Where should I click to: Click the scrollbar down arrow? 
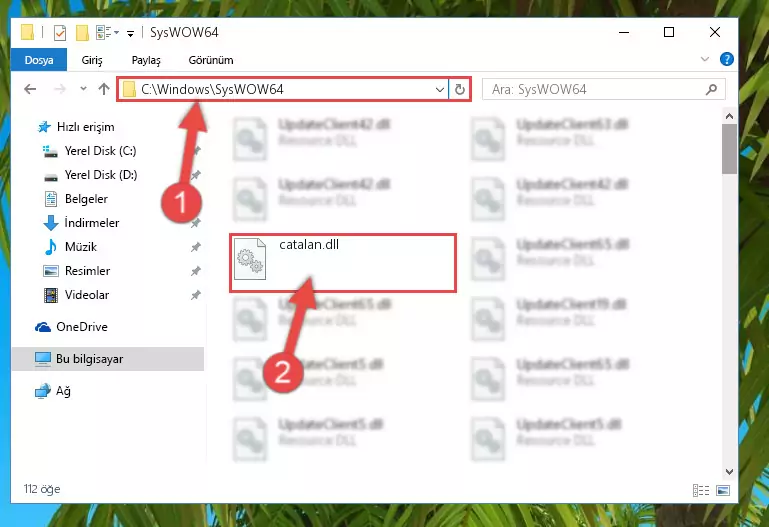click(x=729, y=472)
